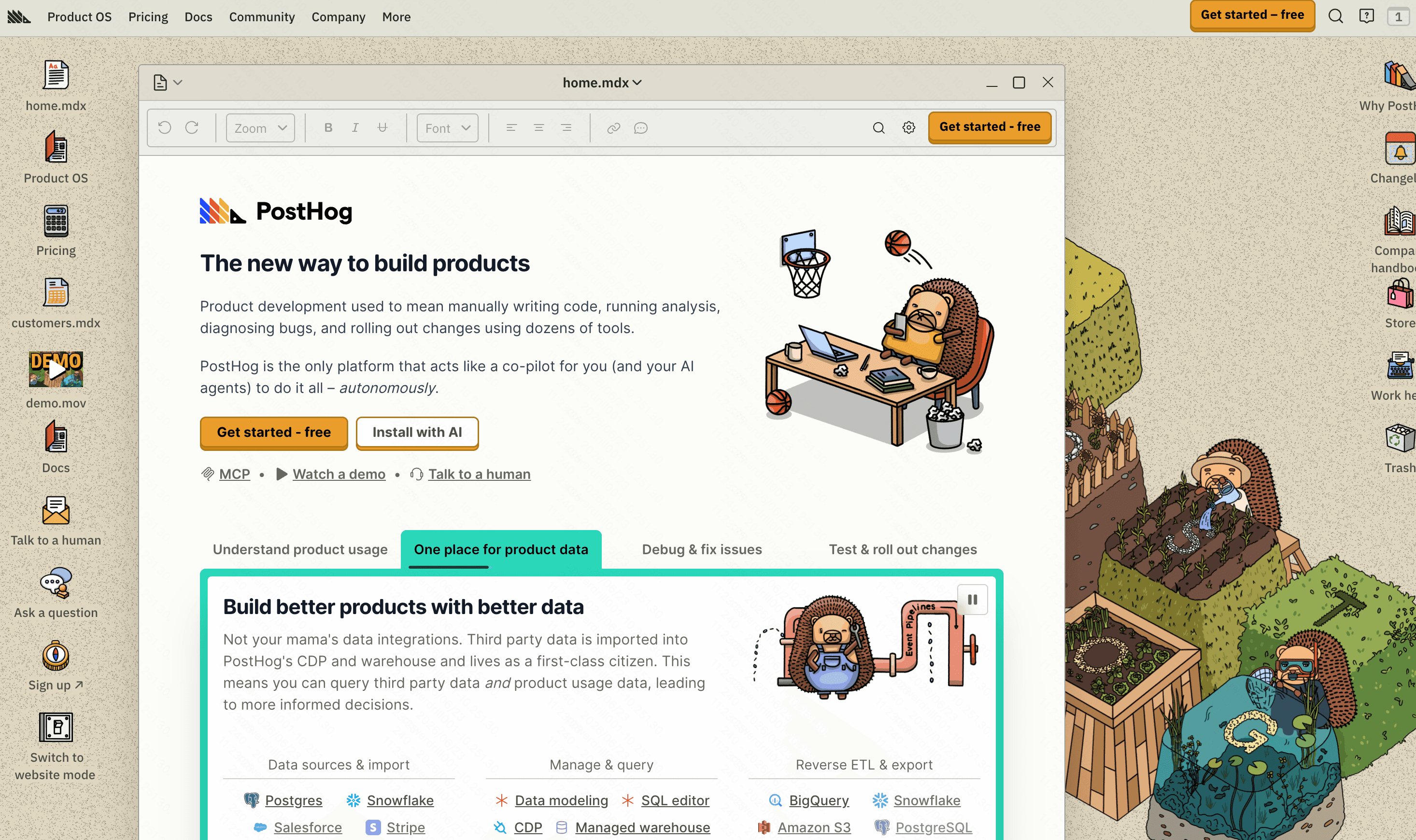Open the Company handbook icon
Image resolution: width=1416 pixels, height=840 pixels.
tap(1400, 221)
